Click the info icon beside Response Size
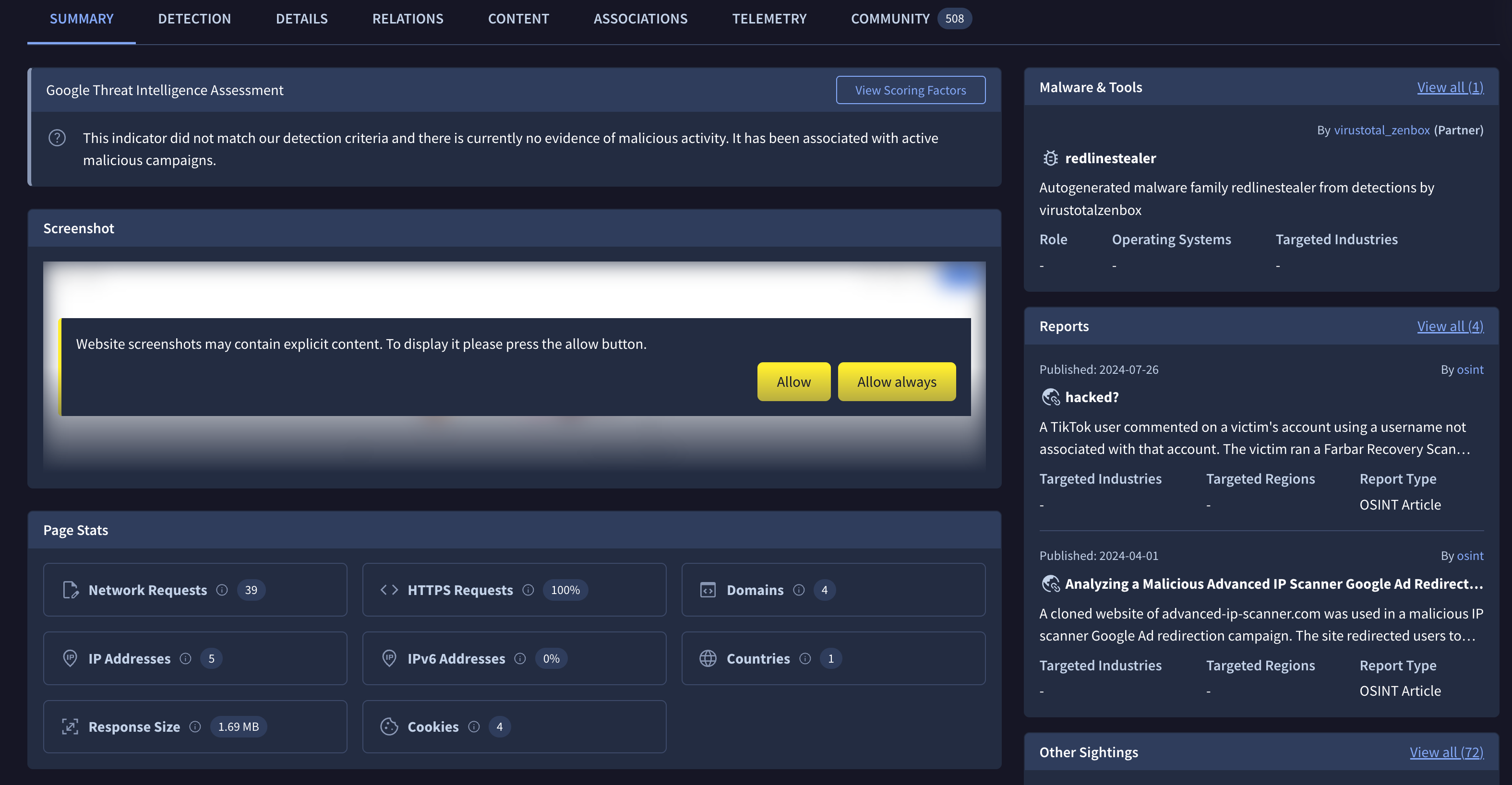Image resolution: width=1512 pixels, height=785 pixels. click(195, 727)
